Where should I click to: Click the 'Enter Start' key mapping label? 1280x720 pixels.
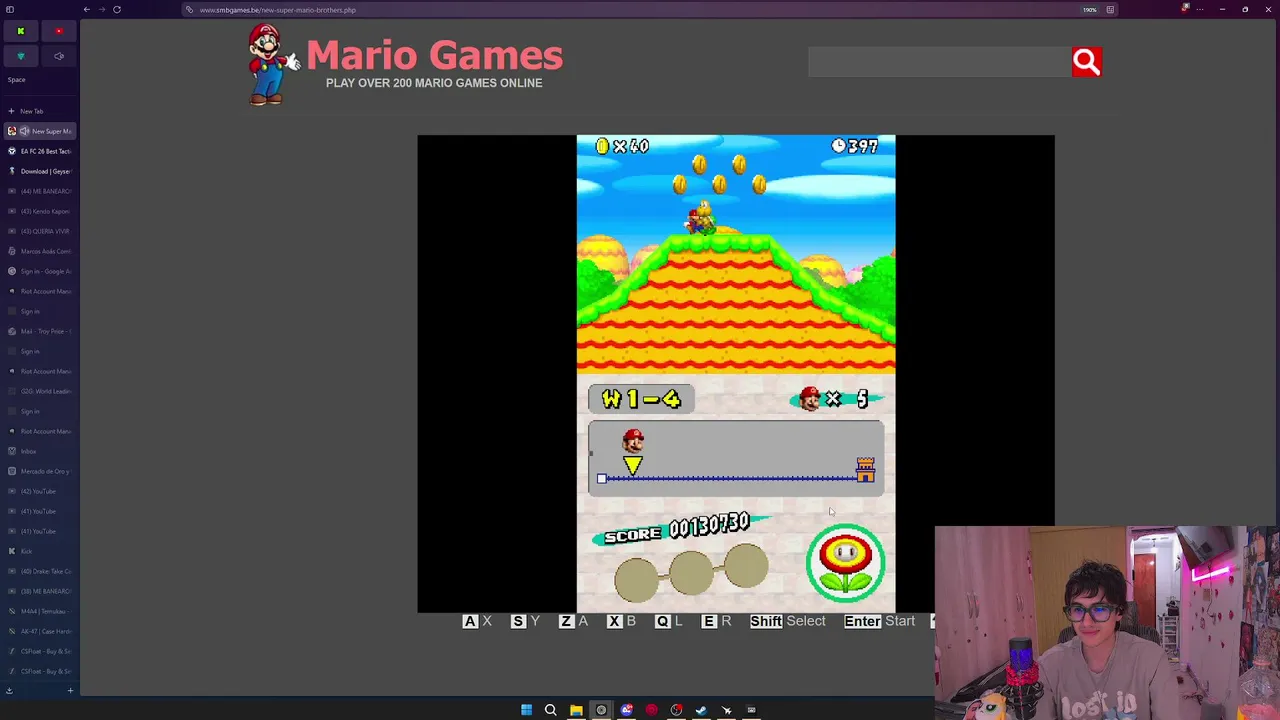click(879, 621)
